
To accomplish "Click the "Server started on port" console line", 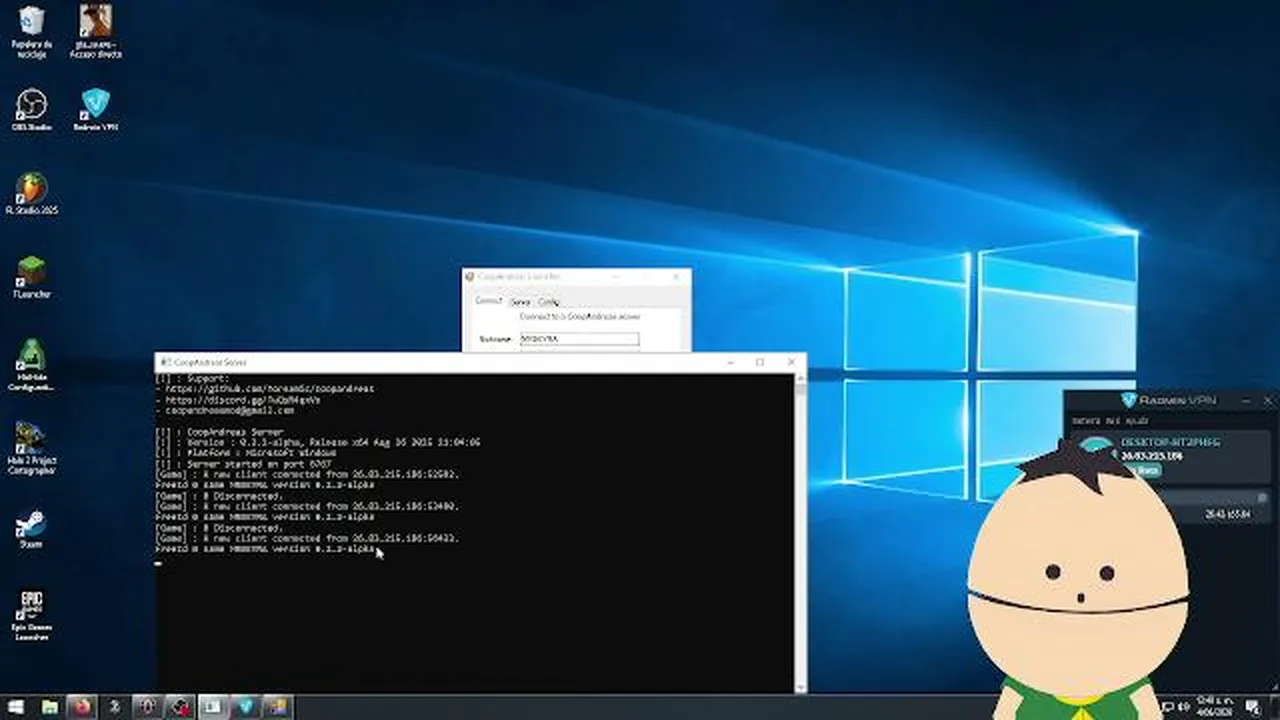I will pyautogui.click(x=243, y=464).
